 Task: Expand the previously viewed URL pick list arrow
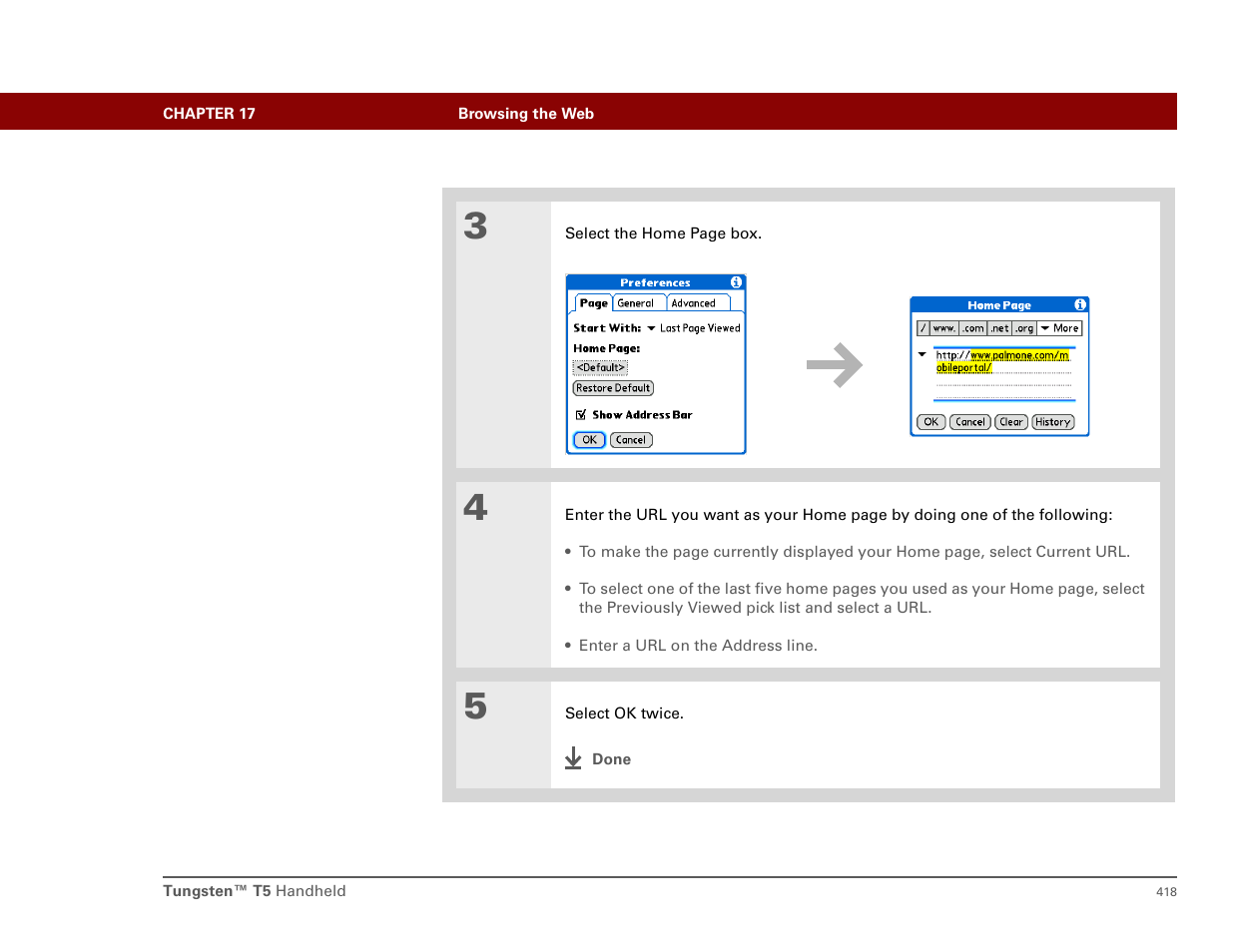pyautogui.click(x=923, y=354)
